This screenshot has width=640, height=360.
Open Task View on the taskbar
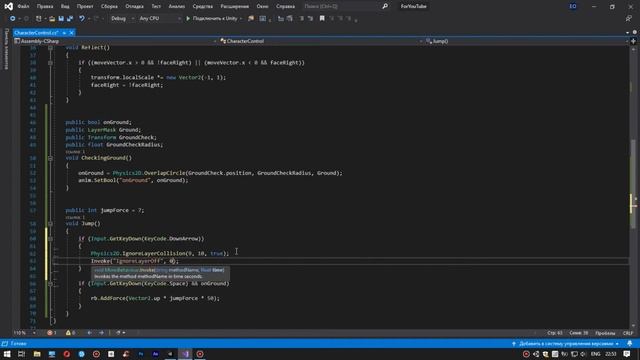pyautogui.click(x=22, y=354)
